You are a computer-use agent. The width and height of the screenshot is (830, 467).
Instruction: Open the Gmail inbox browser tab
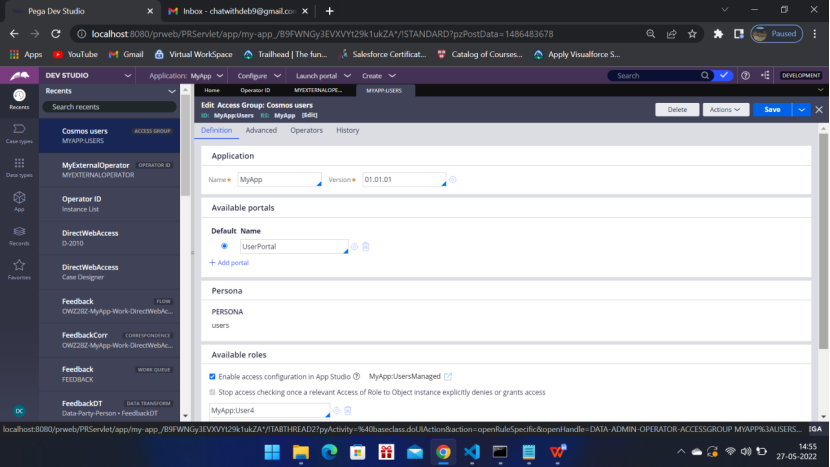coord(239,11)
